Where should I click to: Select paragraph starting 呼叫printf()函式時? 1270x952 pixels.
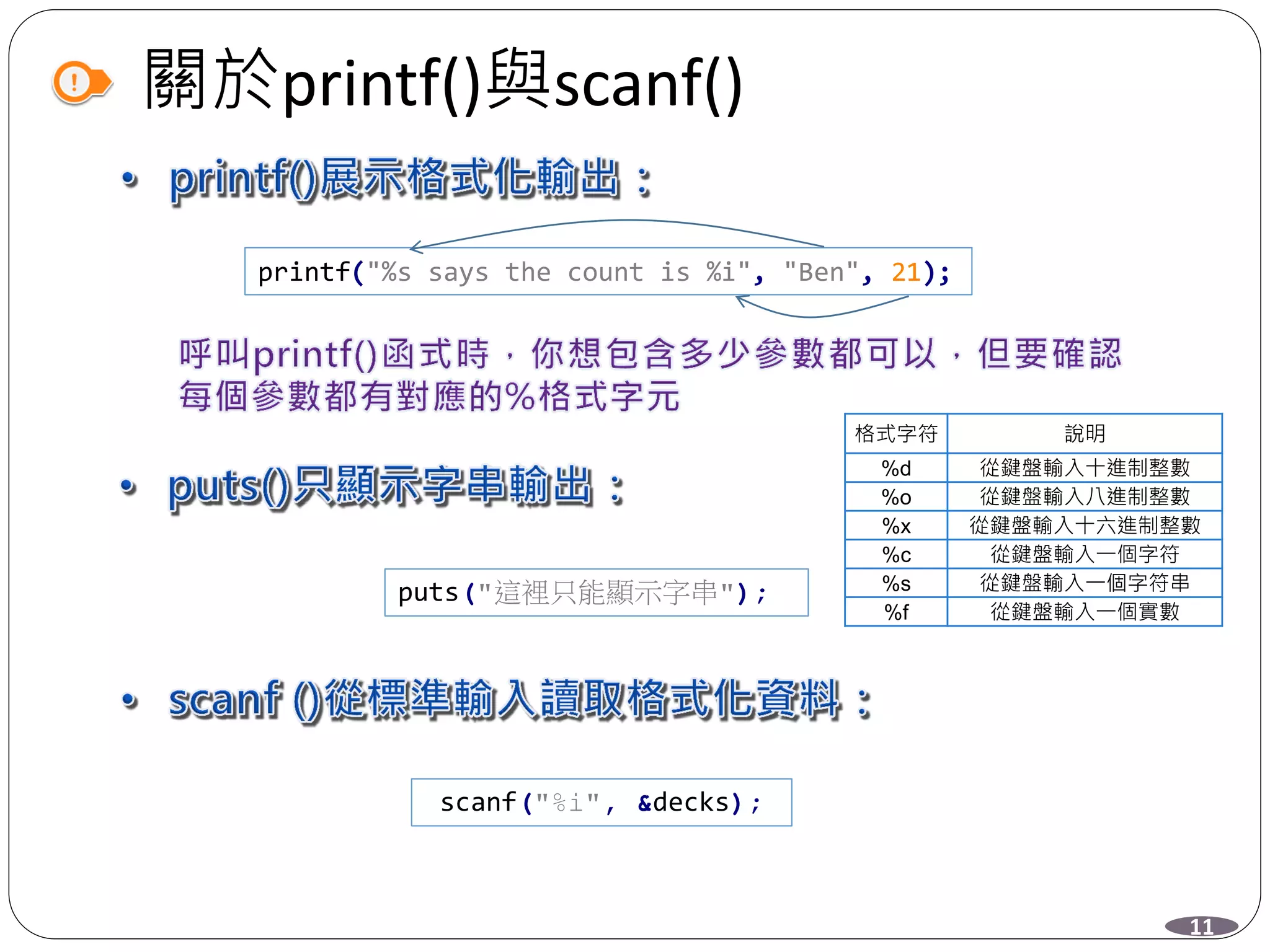click(650, 375)
